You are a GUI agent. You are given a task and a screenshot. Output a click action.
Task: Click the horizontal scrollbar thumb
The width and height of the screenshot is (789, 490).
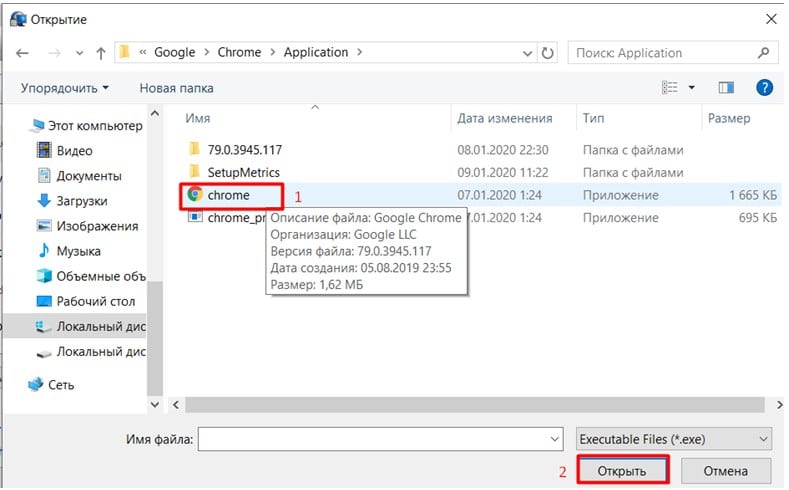(475, 404)
